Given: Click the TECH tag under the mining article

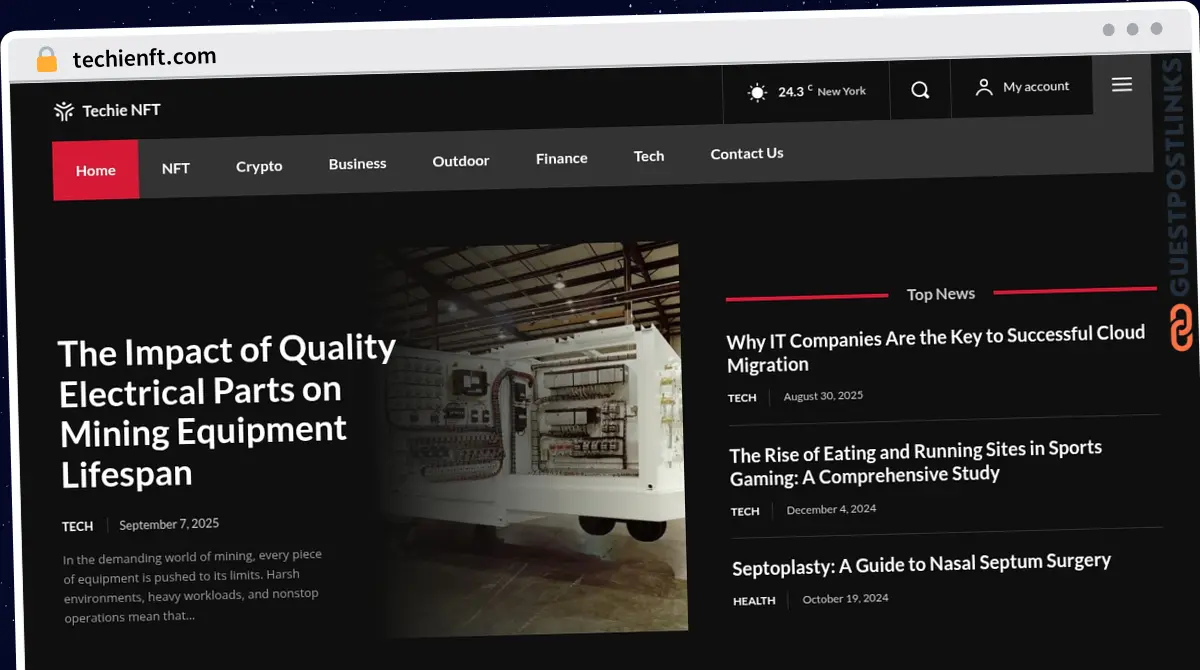Looking at the screenshot, I should point(77,526).
